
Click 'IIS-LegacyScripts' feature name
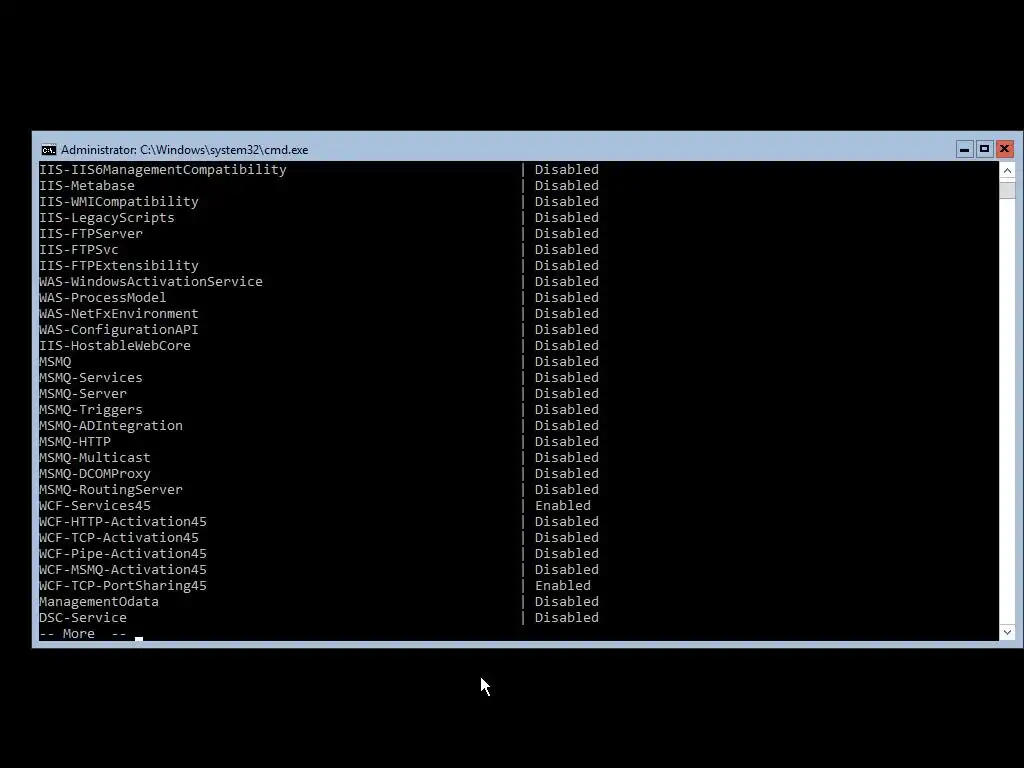click(107, 217)
